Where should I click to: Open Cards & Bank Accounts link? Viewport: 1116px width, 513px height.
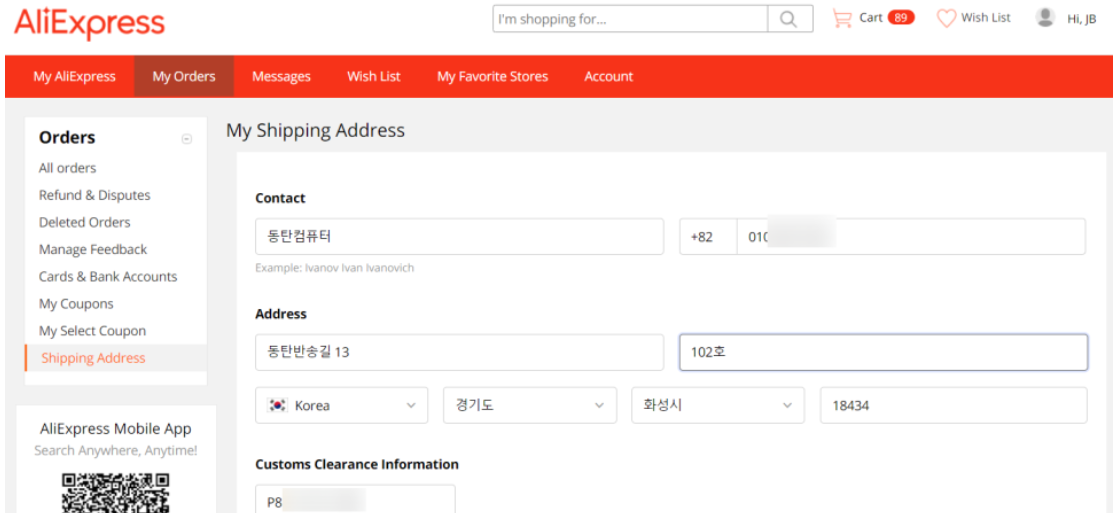108,276
